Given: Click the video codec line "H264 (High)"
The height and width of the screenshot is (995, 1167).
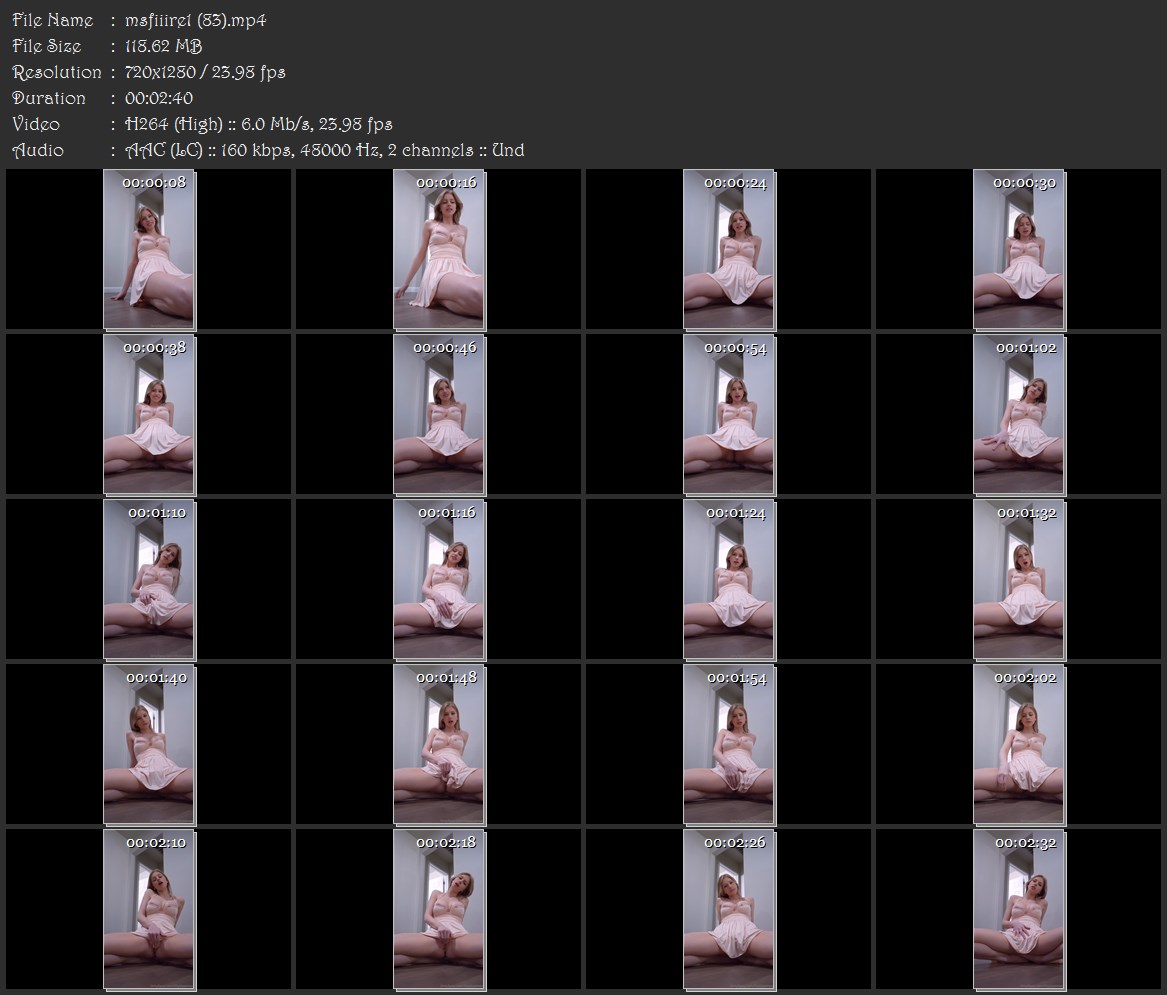Looking at the screenshot, I should pos(174,124).
